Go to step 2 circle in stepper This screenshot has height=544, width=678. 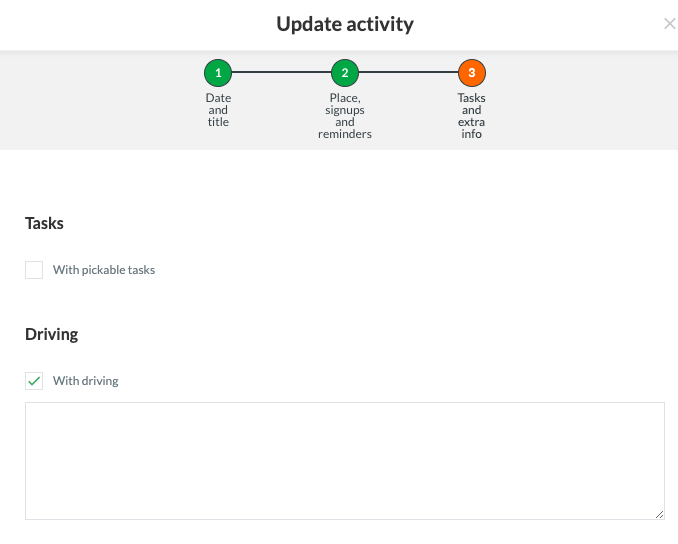345,73
